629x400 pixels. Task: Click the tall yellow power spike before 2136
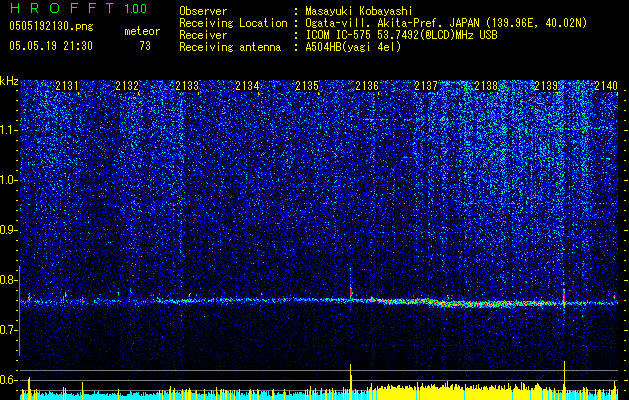coord(351,382)
